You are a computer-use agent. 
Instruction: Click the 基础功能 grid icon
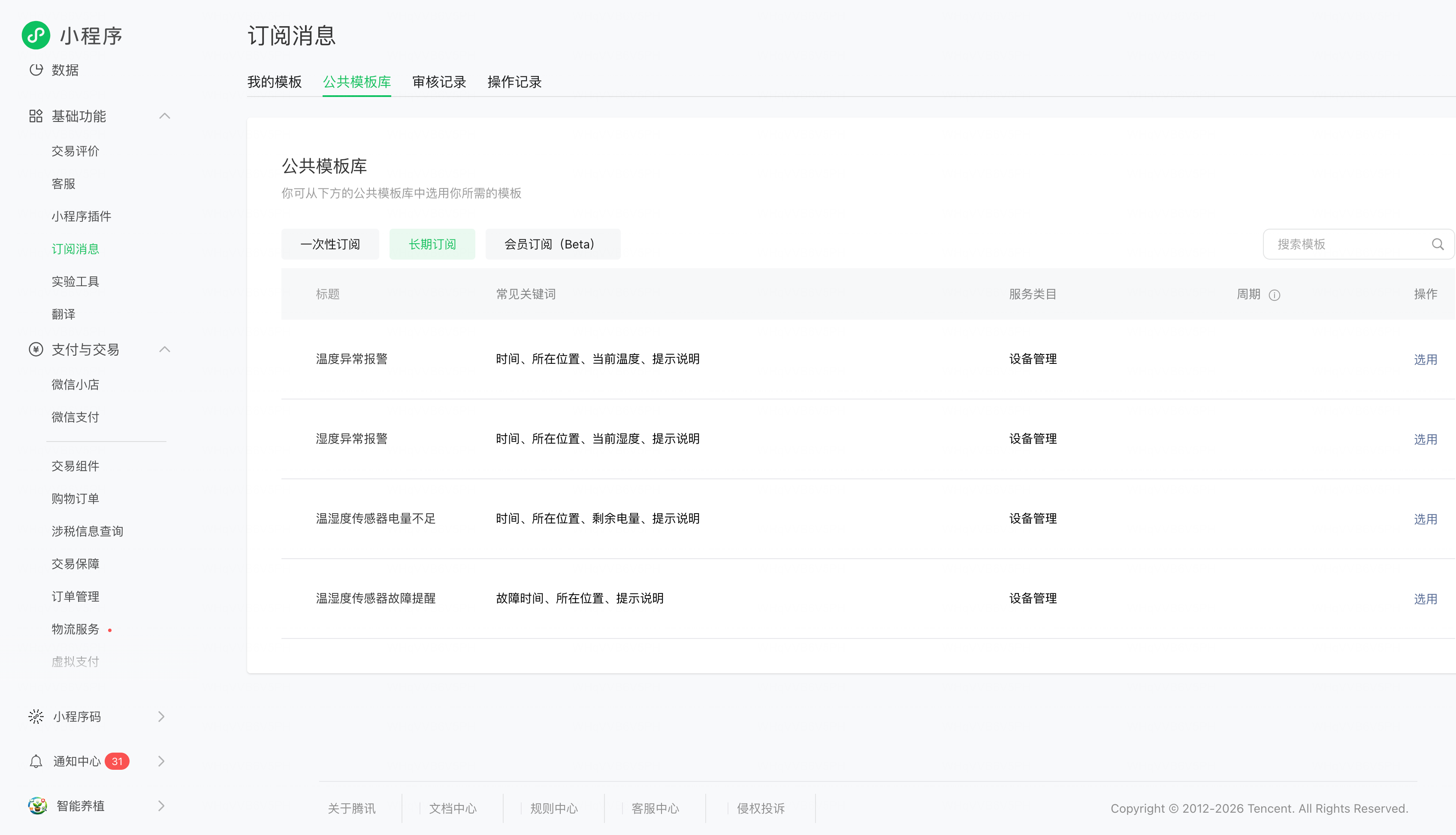tap(36, 116)
